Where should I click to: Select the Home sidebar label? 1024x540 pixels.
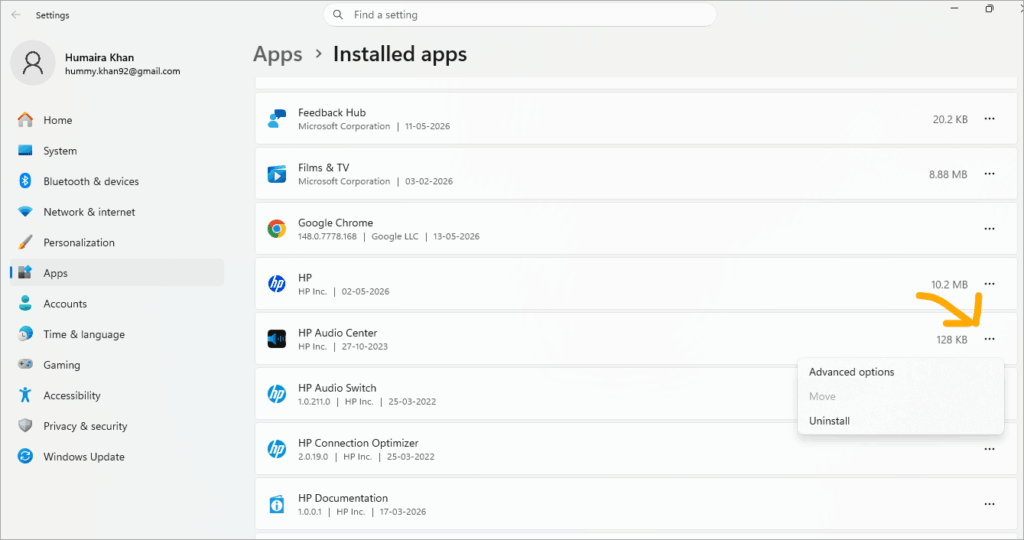[x=58, y=120]
